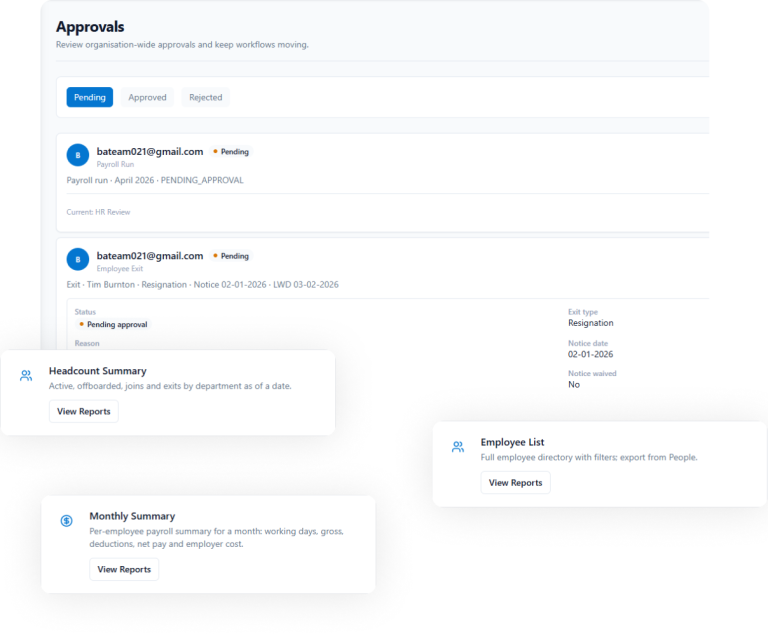This screenshot has height=634, width=768.
Task: View Reports for Headcount Summary
Action: click(84, 411)
